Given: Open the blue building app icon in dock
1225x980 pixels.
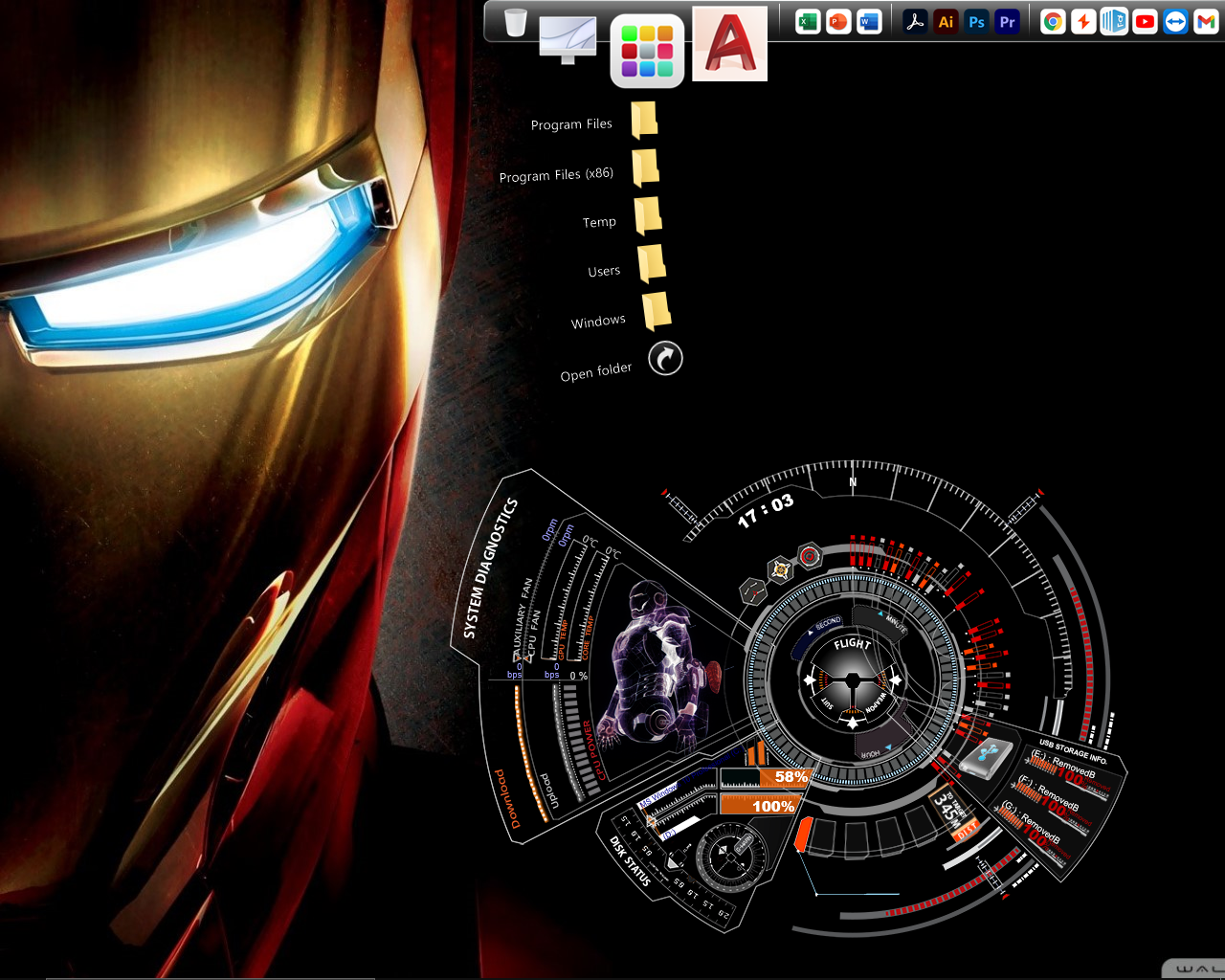Looking at the screenshot, I should (x=1114, y=22).
